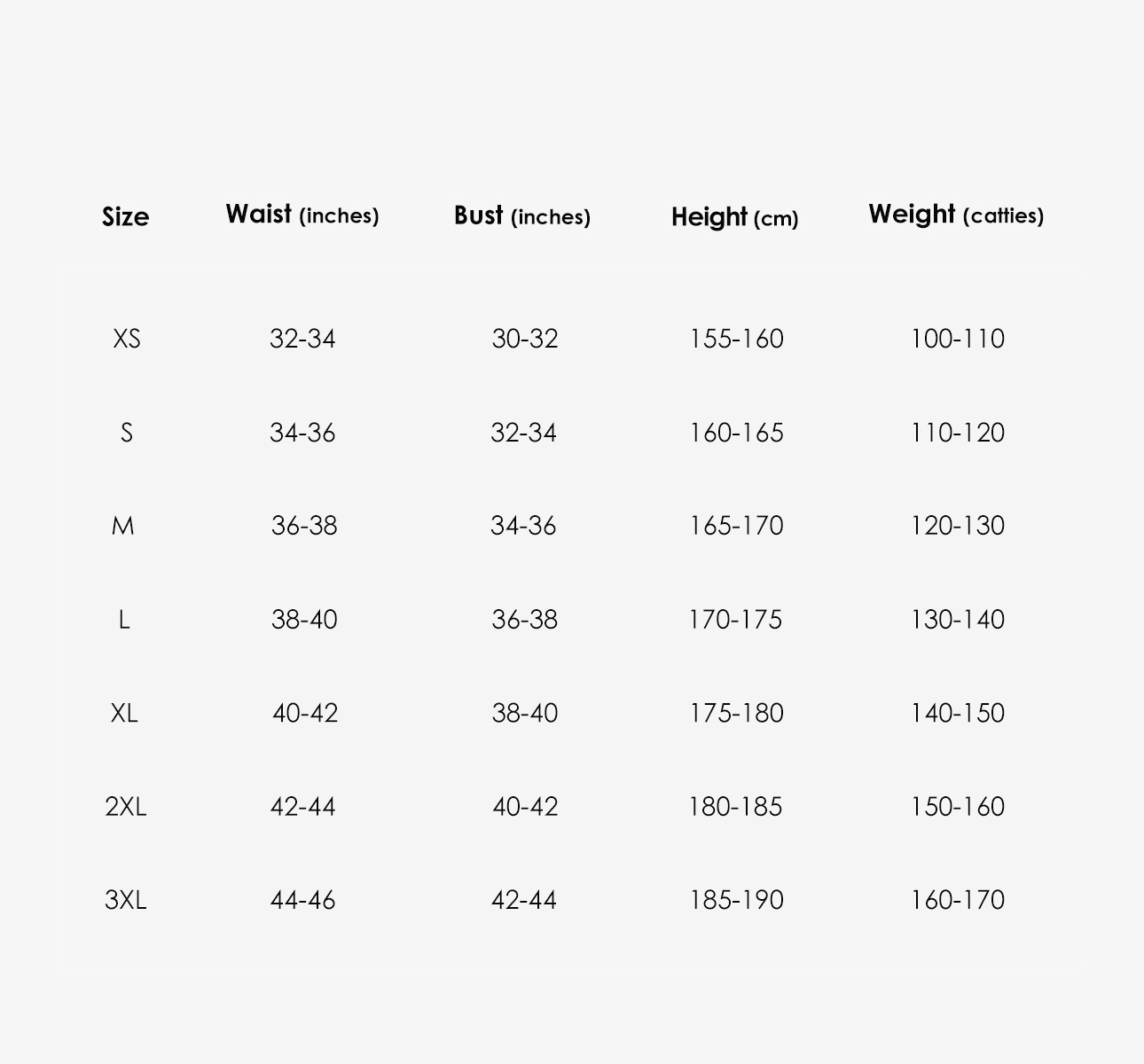This screenshot has width=1144, height=1064.
Task: Select the 3XL size row label
Action: pos(125,900)
